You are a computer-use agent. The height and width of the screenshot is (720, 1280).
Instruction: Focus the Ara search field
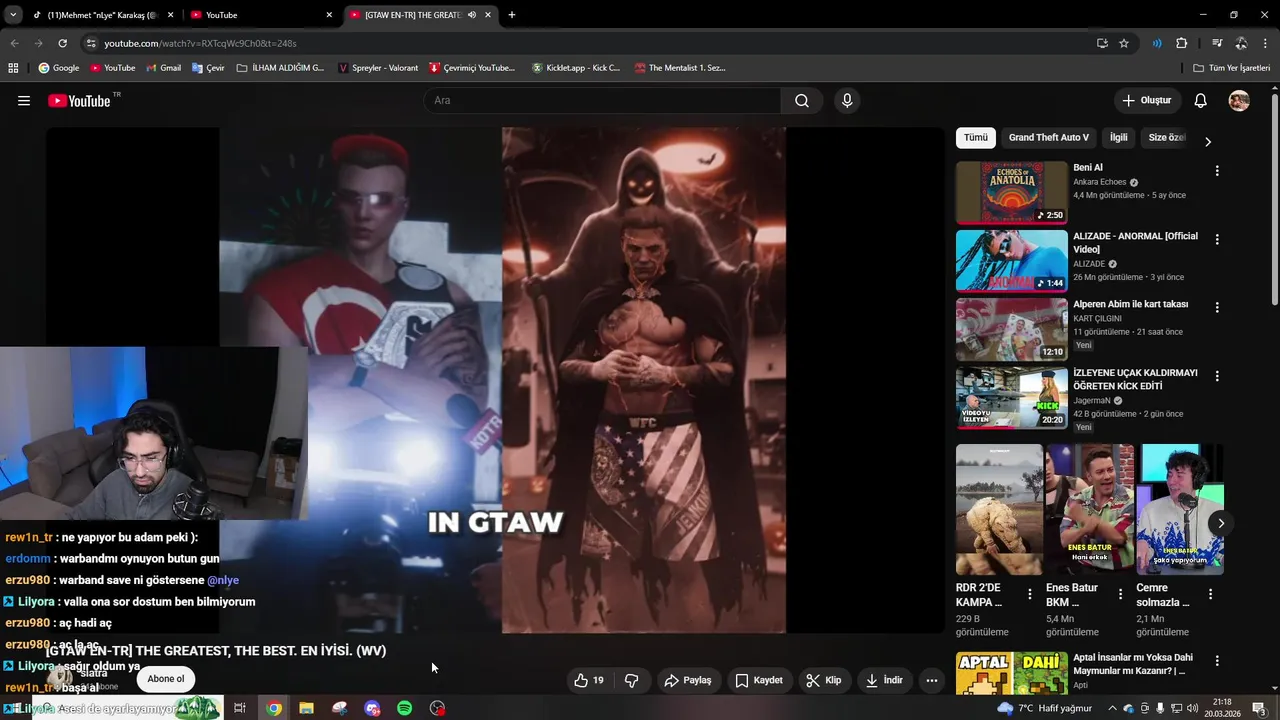(602, 101)
